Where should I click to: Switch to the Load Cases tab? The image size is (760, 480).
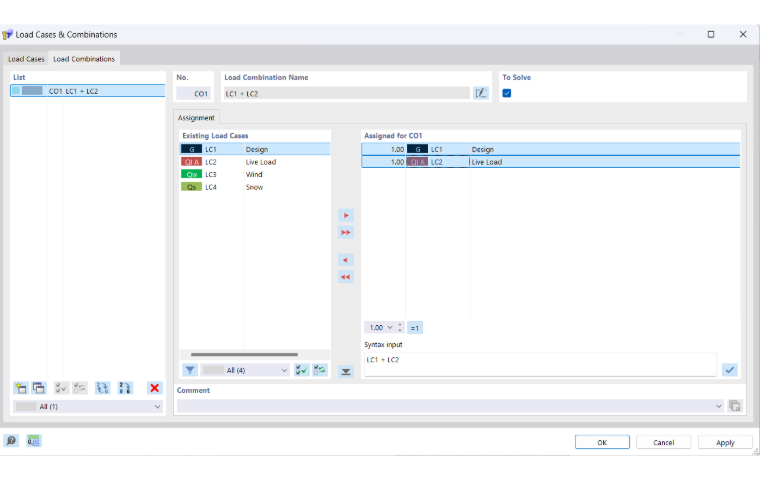pos(26,59)
